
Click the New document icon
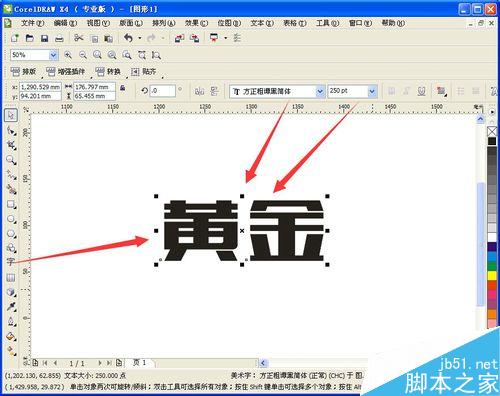click(15, 38)
